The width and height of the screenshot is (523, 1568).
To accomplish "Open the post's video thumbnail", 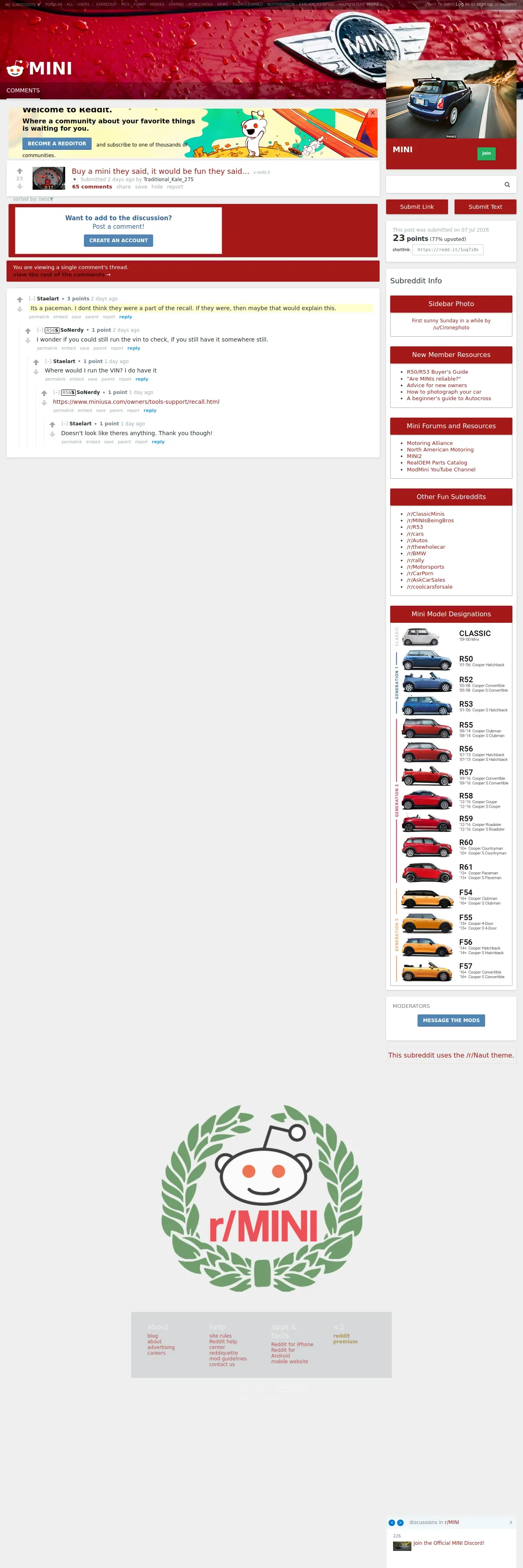I will point(49,178).
